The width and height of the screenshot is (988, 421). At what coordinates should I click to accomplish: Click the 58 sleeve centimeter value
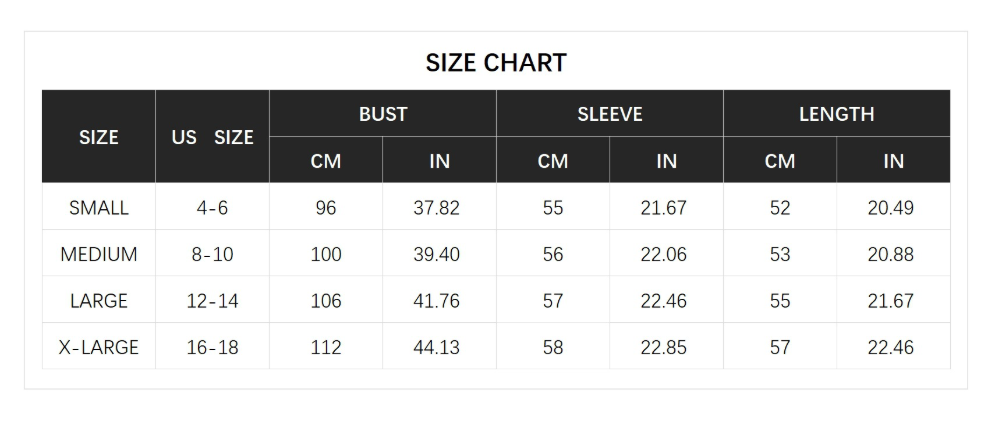point(553,347)
